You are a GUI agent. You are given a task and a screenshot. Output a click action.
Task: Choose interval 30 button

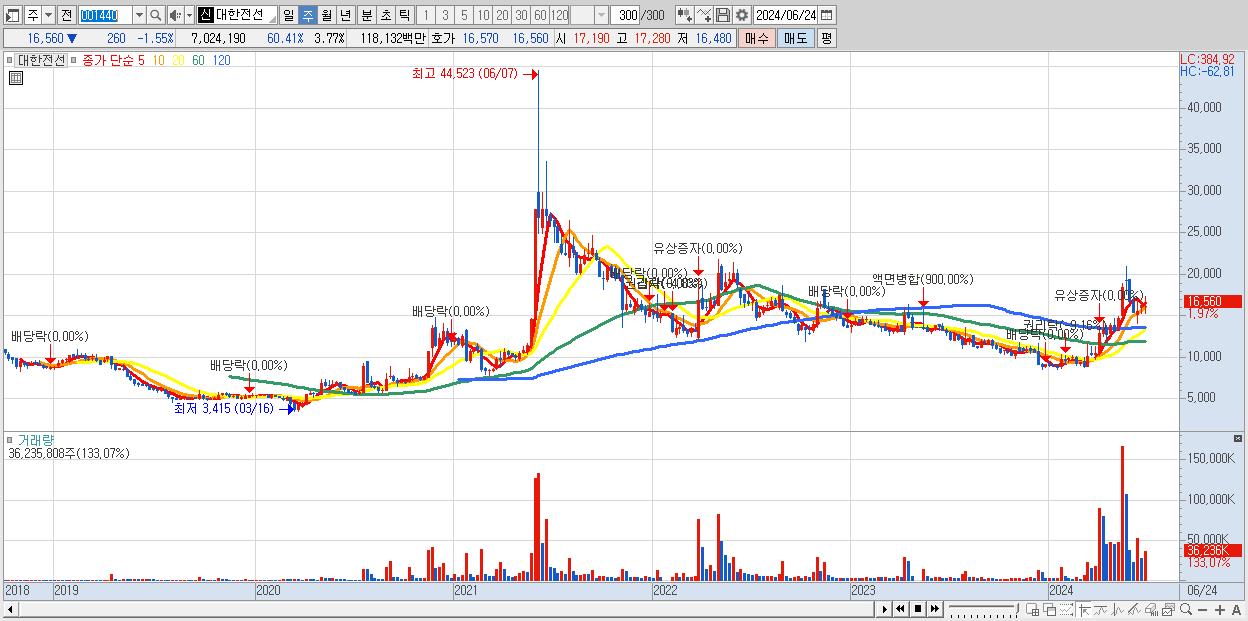tap(521, 15)
